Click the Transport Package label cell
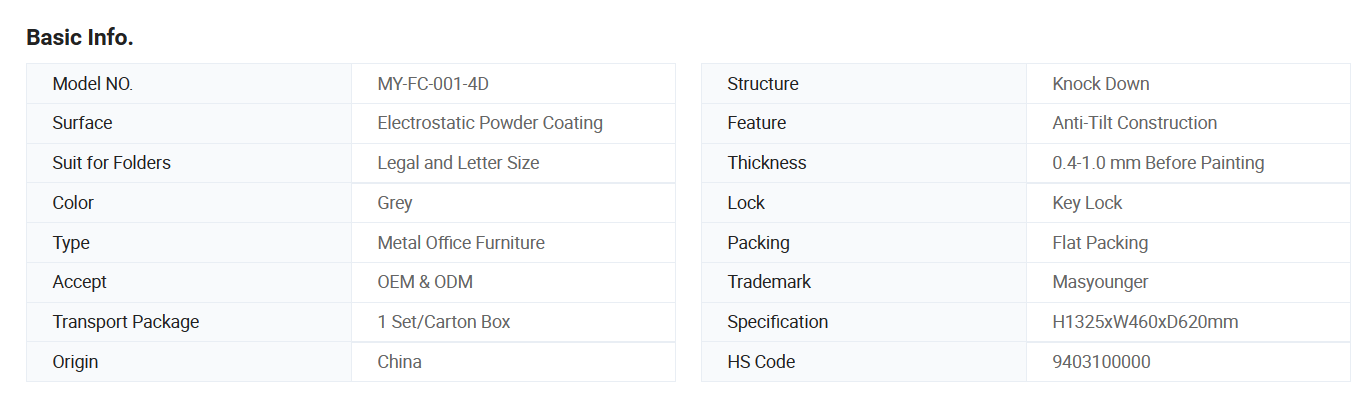The image size is (1371, 401). pyautogui.click(x=189, y=322)
